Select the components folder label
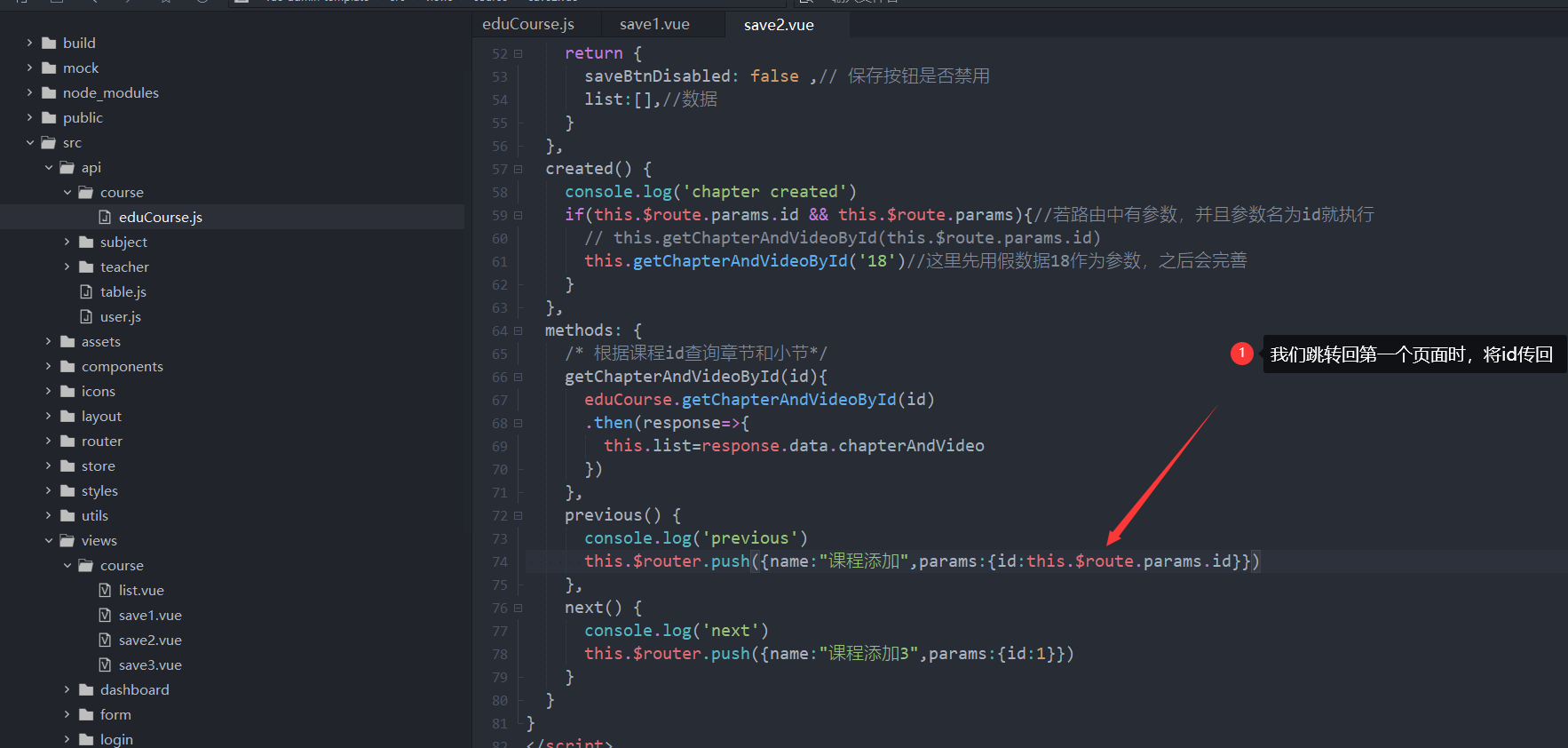This screenshot has width=1568, height=748. 123,366
